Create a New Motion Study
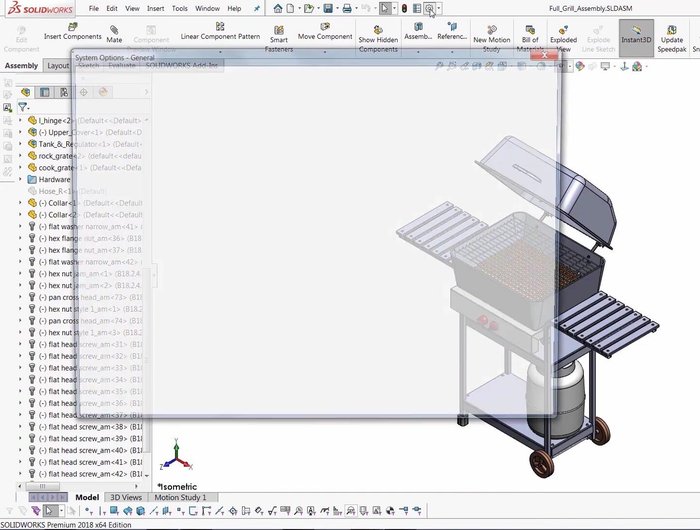 click(492, 35)
